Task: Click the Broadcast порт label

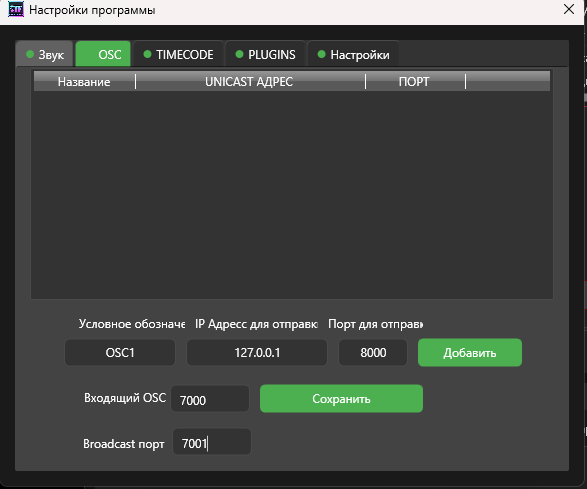Action: click(x=124, y=444)
